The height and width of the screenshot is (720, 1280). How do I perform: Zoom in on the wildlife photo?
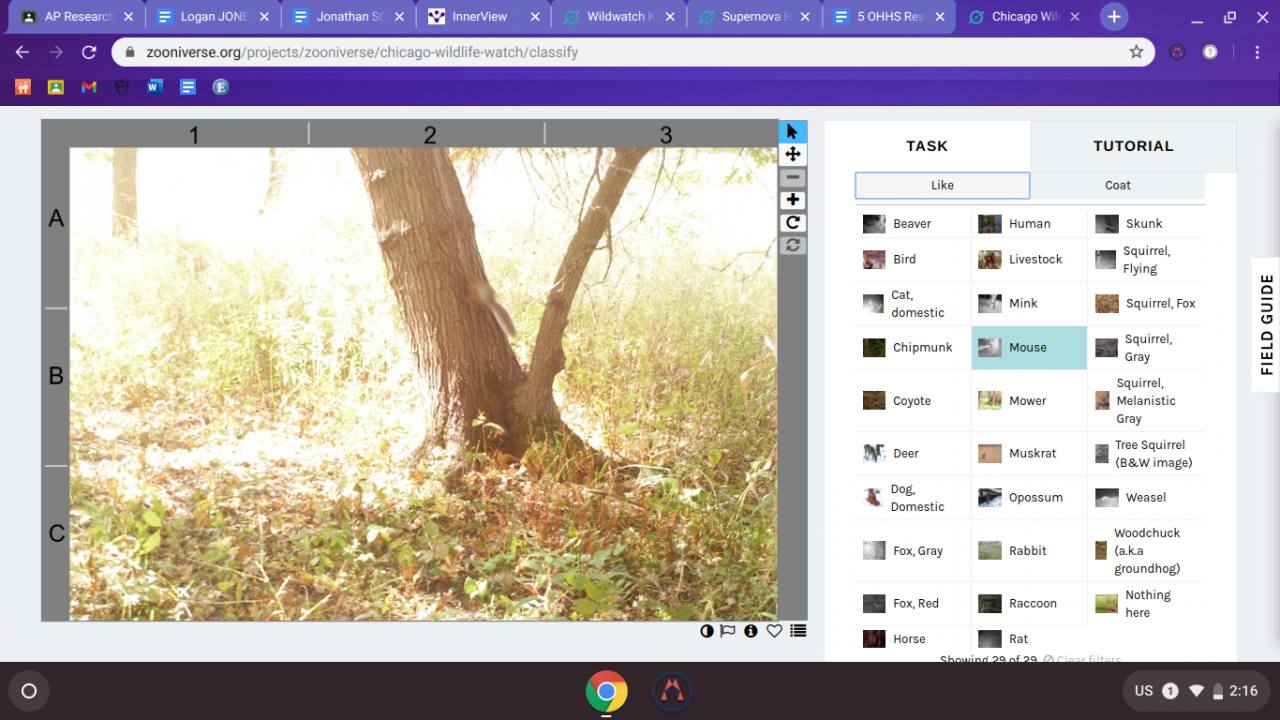coord(793,200)
